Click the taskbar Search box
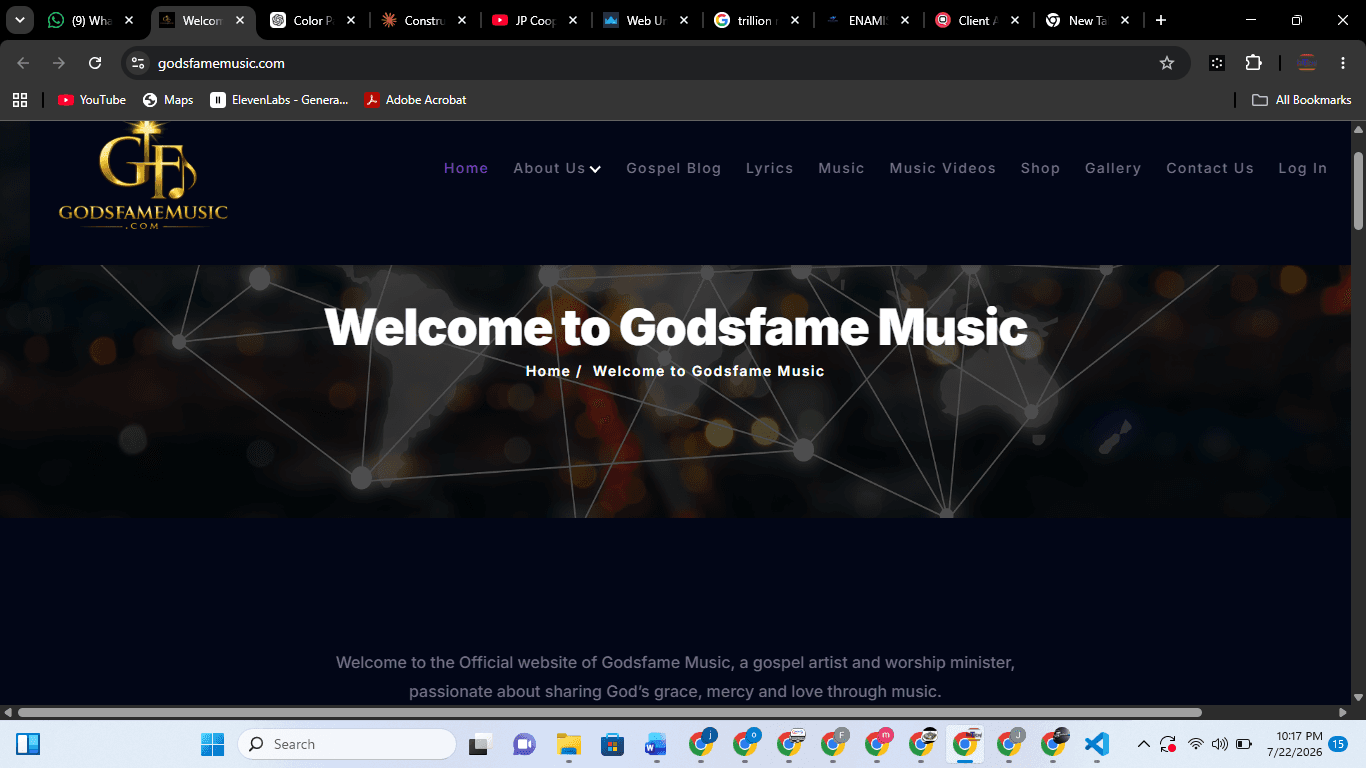1366x768 pixels. click(x=347, y=744)
